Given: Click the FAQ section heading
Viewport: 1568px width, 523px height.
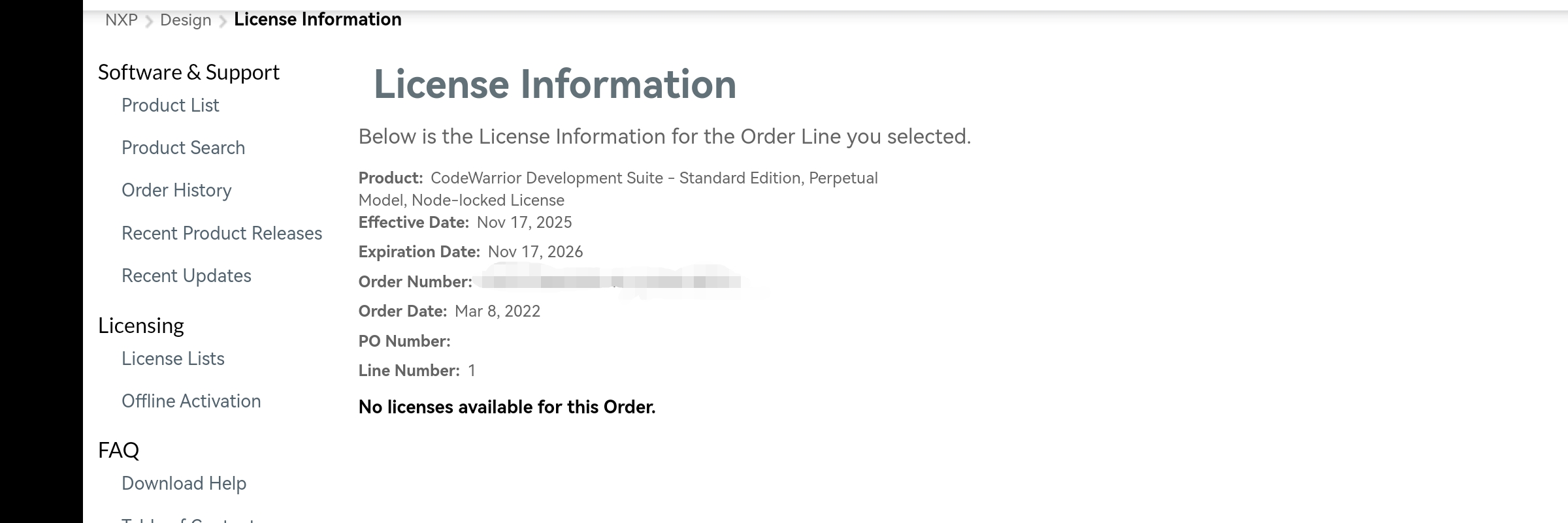Looking at the screenshot, I should [119, 449].
